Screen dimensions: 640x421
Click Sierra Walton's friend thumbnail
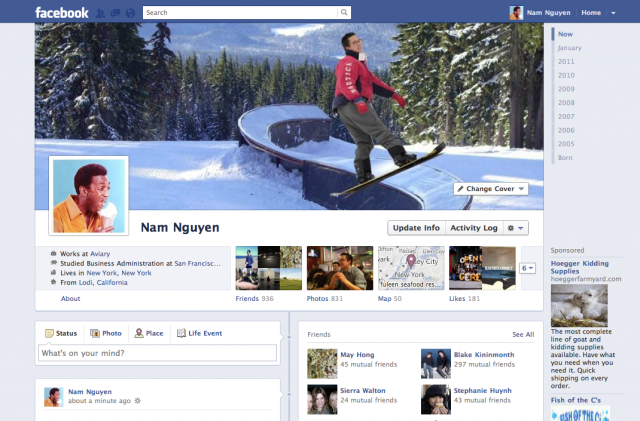(322, 399)
